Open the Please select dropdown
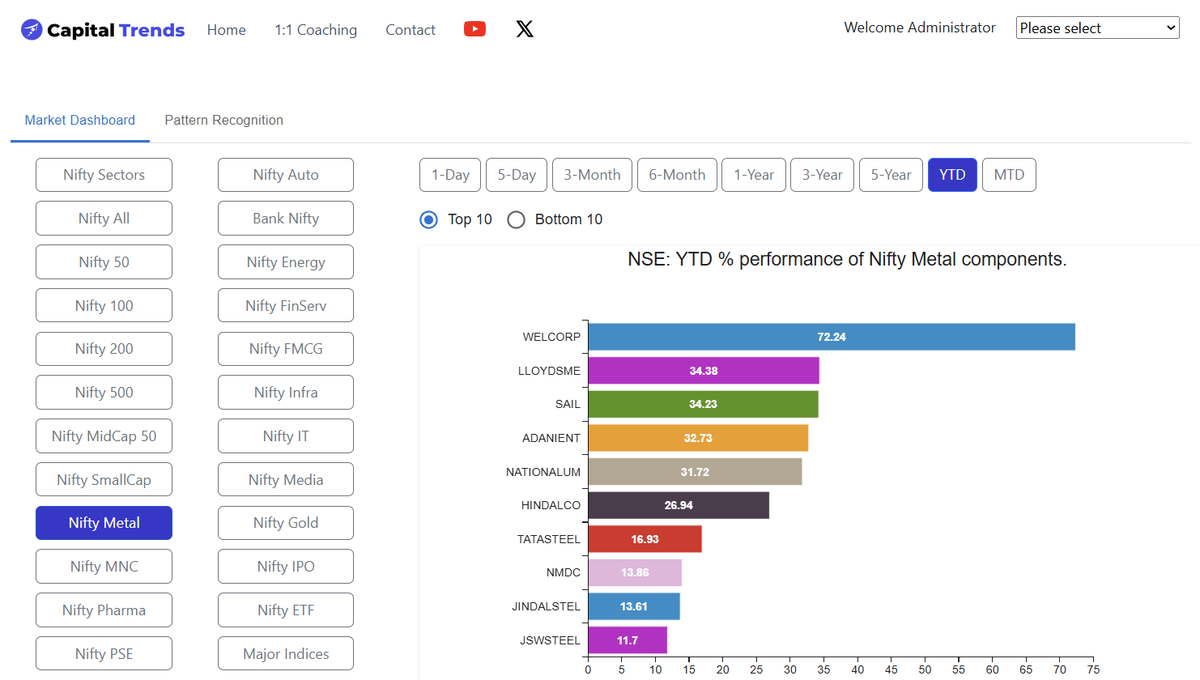This screenshot has width=1200, height=680. pyautogui.click(x=1098, y=28)
